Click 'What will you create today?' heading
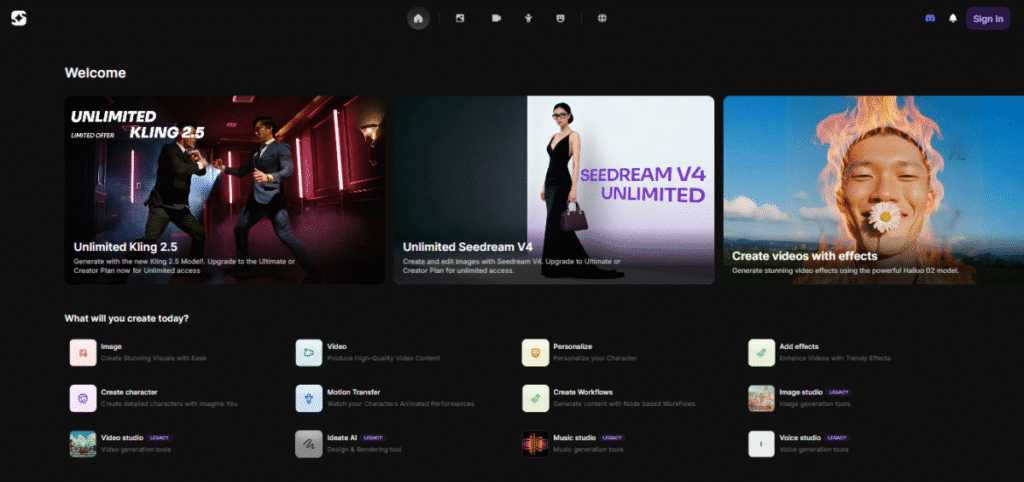Image resolution: width=1024 pixels, height=482 pixels. [x=127, y=319]
